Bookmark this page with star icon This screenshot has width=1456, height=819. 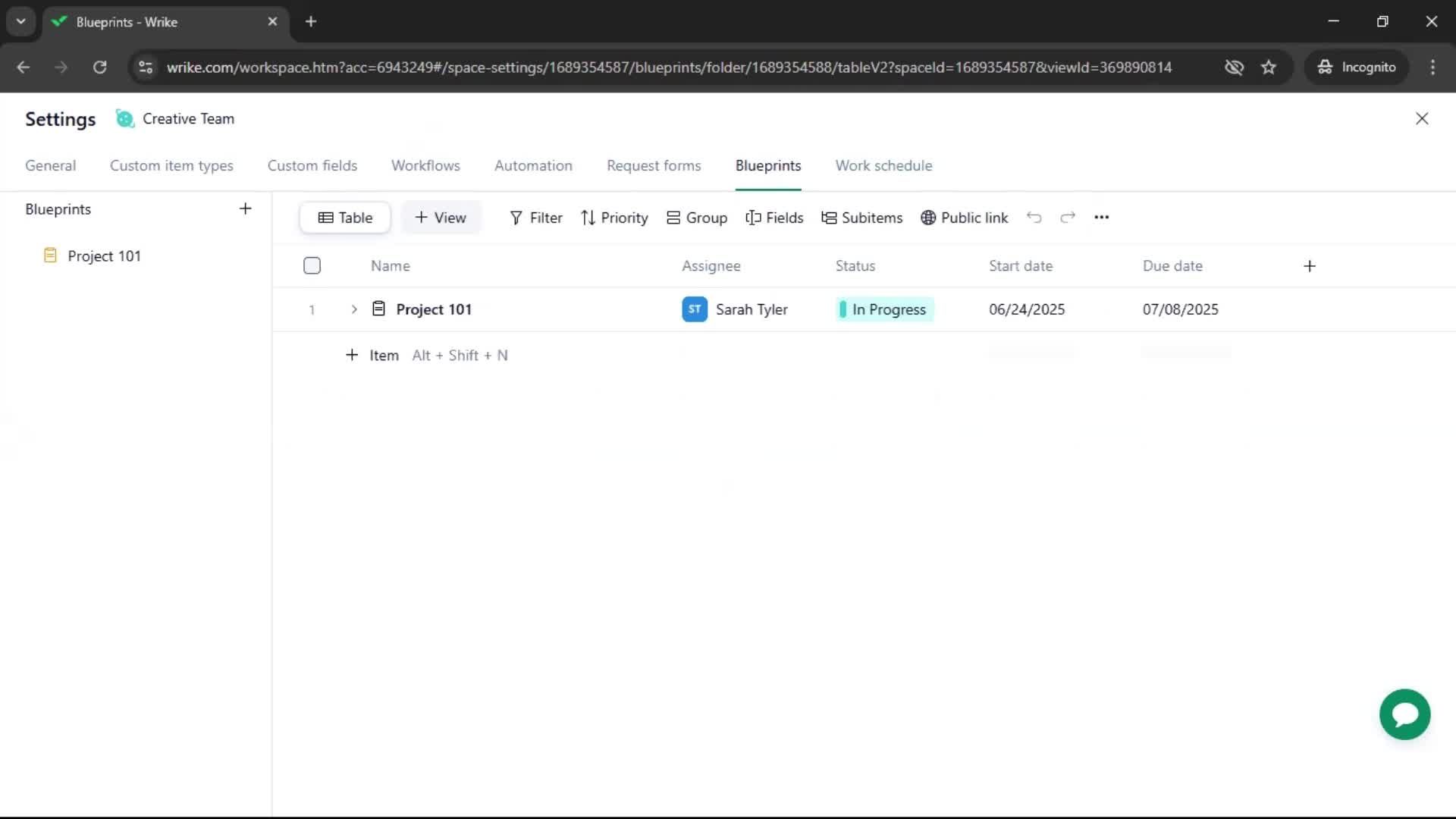[1269, 67]
